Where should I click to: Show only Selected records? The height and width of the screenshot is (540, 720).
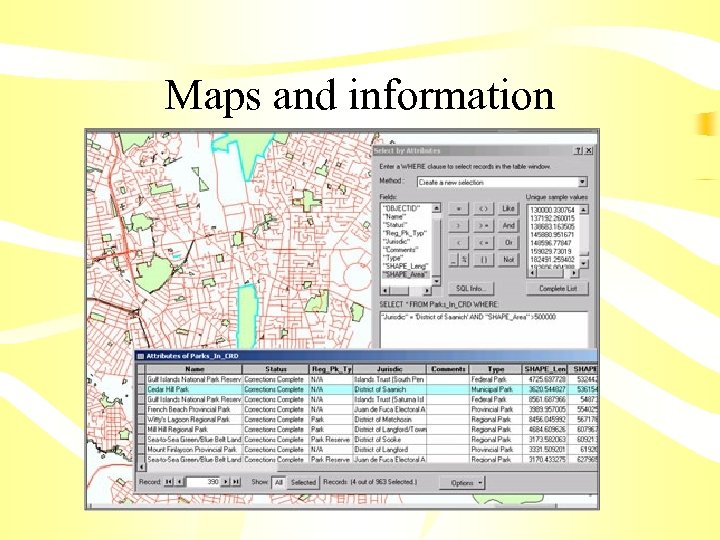tap(303, 482)
